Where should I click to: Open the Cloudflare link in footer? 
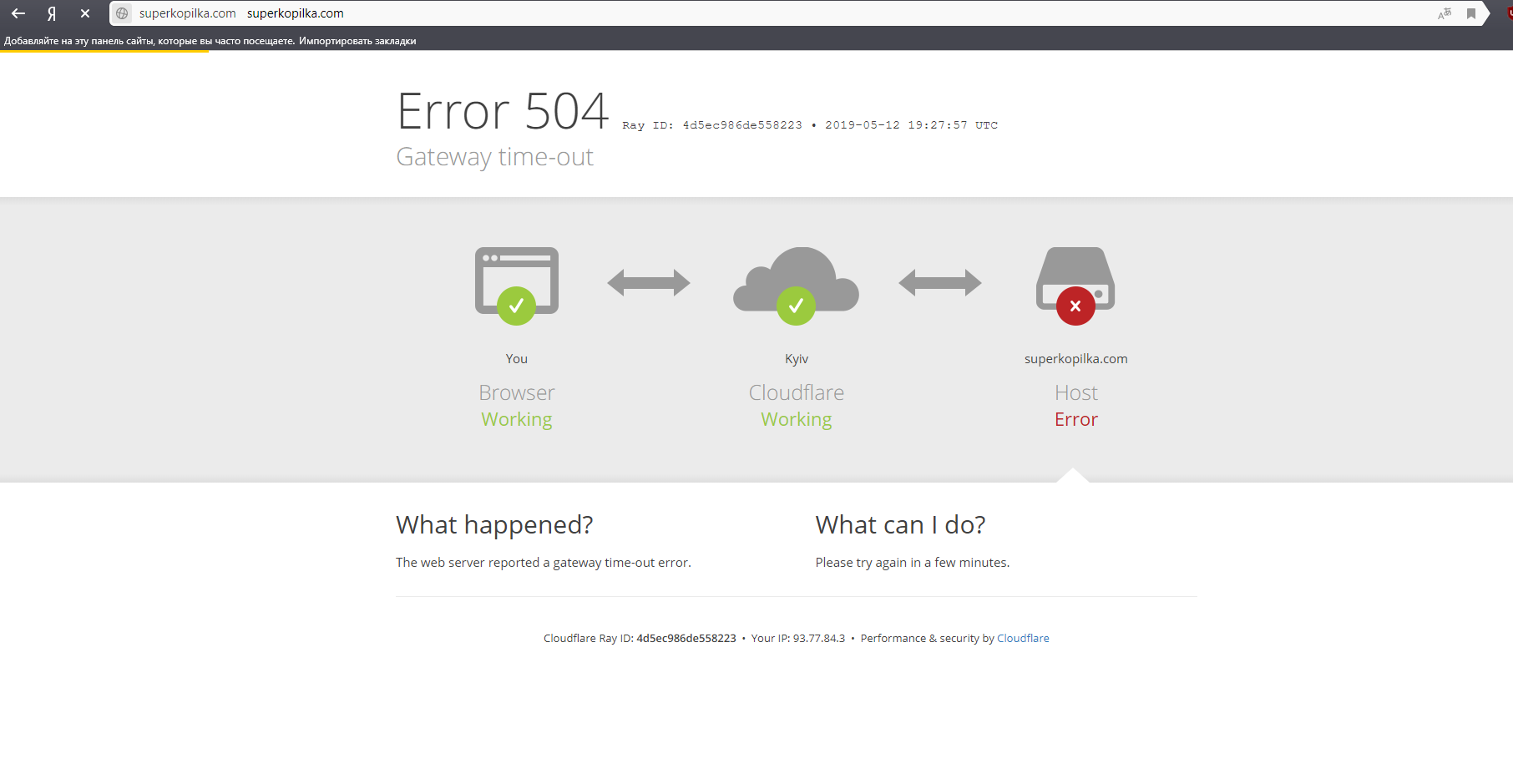pos(1023,638)
